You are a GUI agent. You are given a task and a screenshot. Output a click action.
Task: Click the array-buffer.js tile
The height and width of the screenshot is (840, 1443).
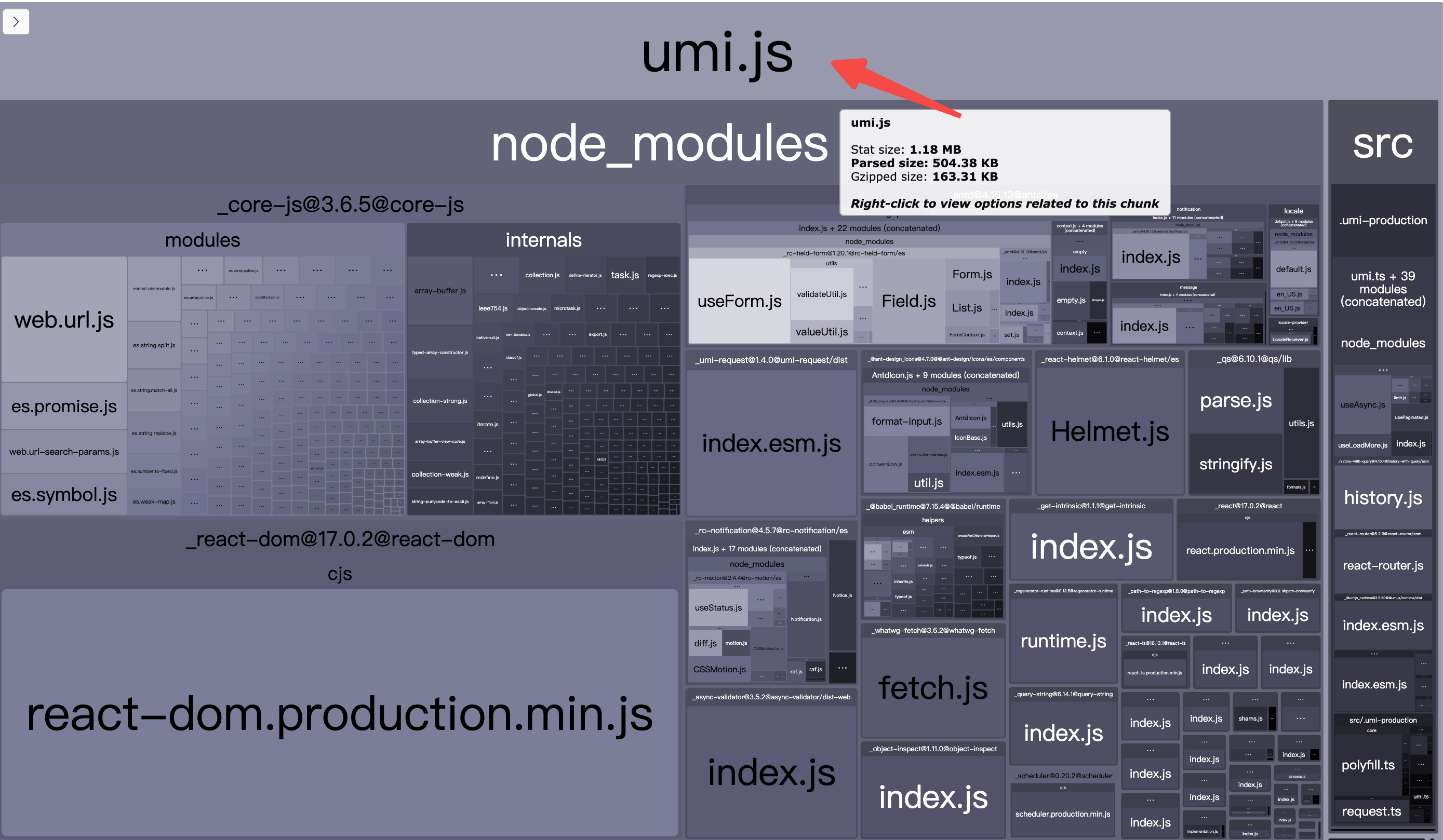440,291
